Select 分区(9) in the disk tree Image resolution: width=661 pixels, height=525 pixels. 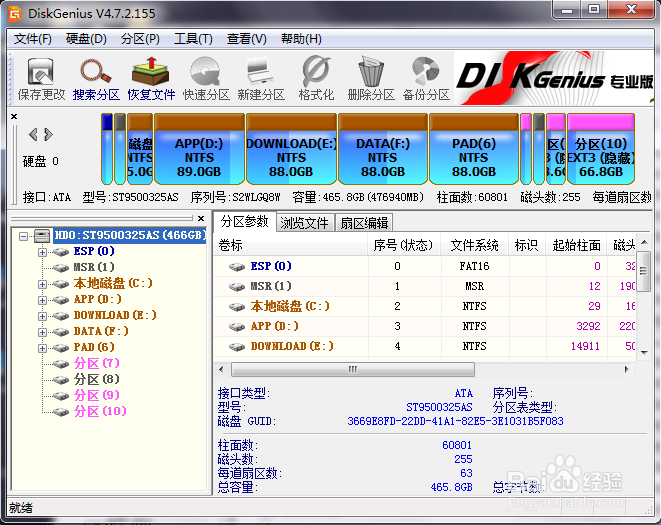tap(97, 396)
